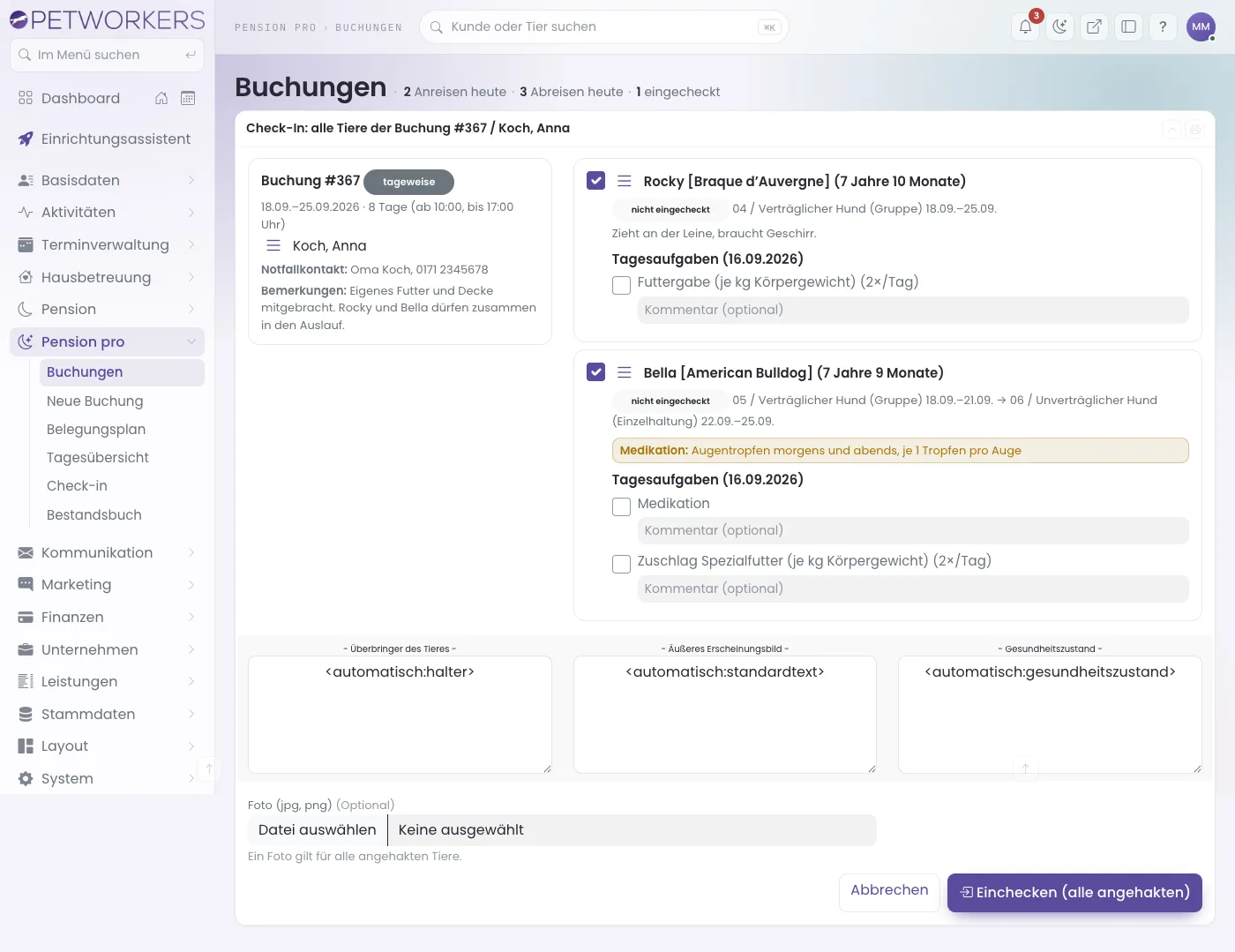Tick the Futtergabe task checkbox
Viewport: 1235px width, 952px height.
point(621,285)
